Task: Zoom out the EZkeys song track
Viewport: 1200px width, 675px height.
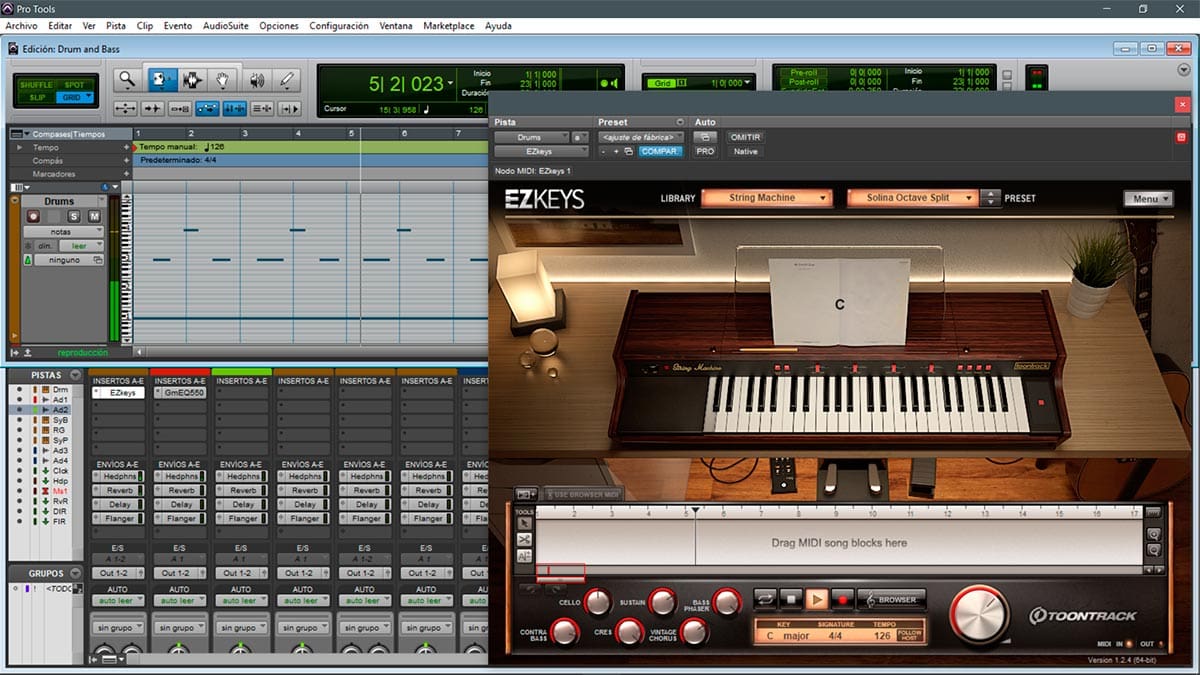Action: [x=1154, y=551]
